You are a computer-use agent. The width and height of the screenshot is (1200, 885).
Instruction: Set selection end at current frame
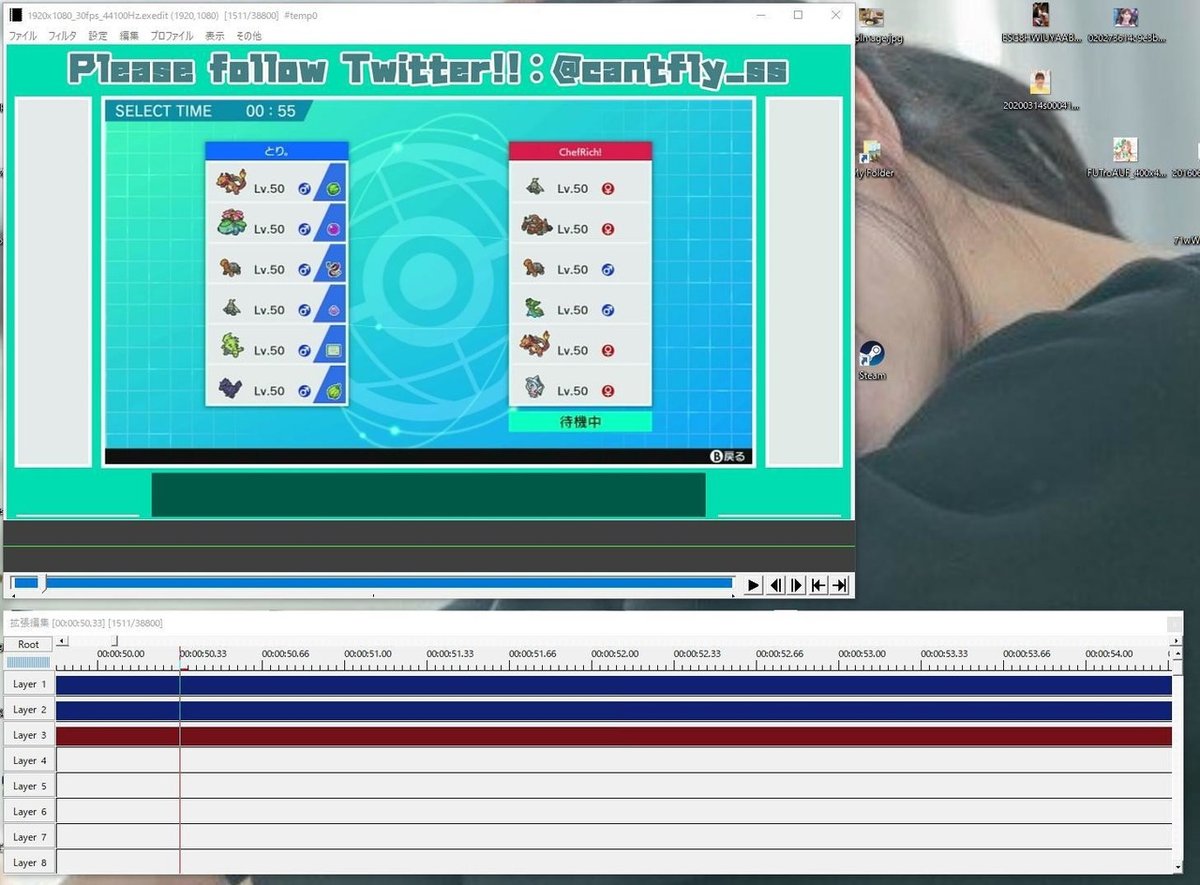(840, 585)
